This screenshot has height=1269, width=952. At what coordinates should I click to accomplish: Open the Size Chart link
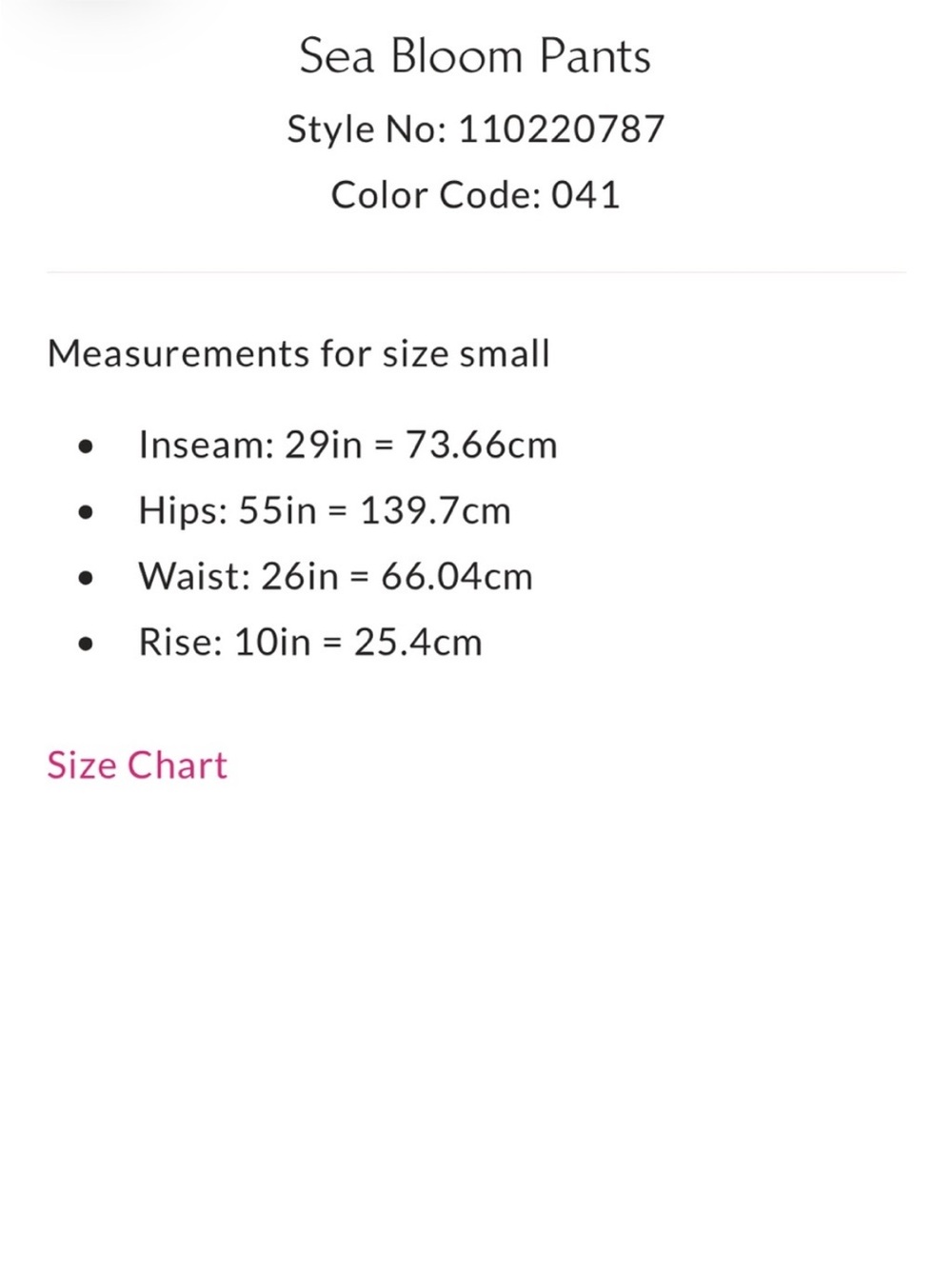[137, 765]
